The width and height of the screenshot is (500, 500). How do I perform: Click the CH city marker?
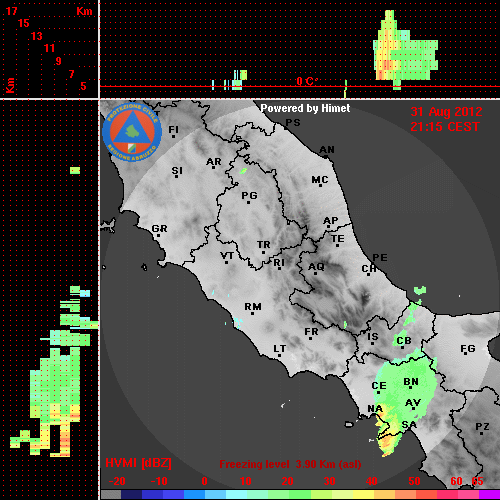coord(369,275)
